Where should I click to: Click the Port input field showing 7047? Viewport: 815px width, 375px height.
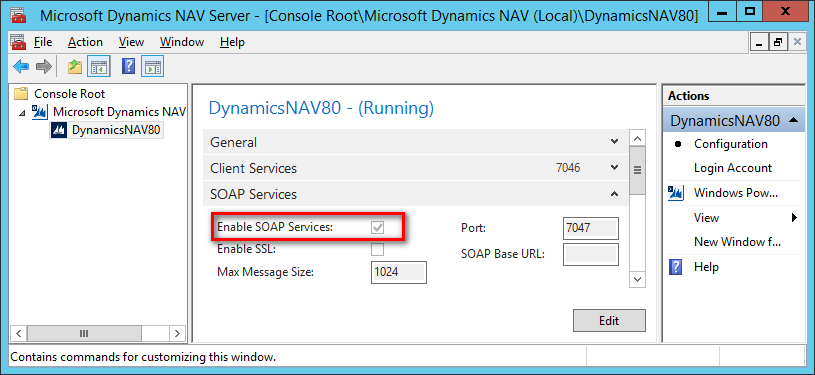[591, 228]
